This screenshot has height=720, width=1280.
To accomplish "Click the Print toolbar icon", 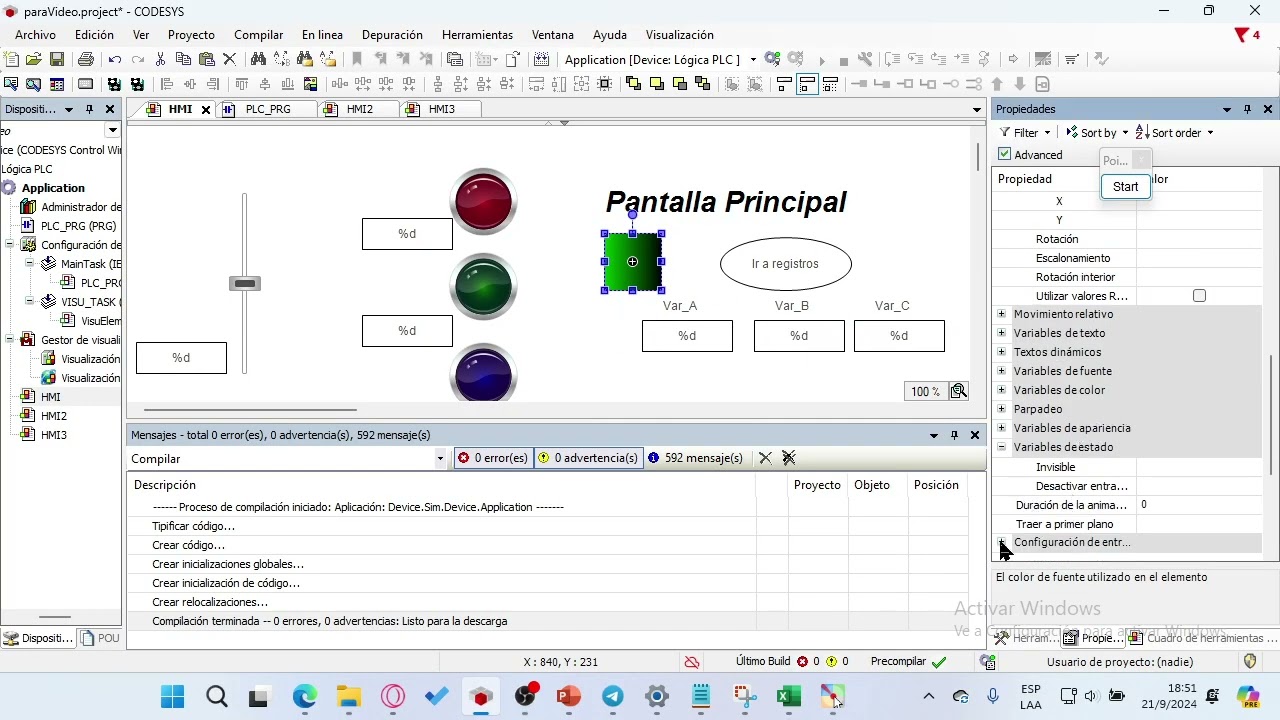I will (85, 60).
